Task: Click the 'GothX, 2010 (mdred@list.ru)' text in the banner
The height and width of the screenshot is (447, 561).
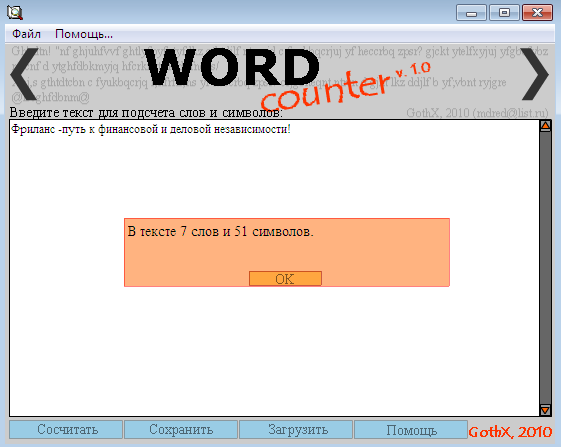Action: tap(477, 113)
